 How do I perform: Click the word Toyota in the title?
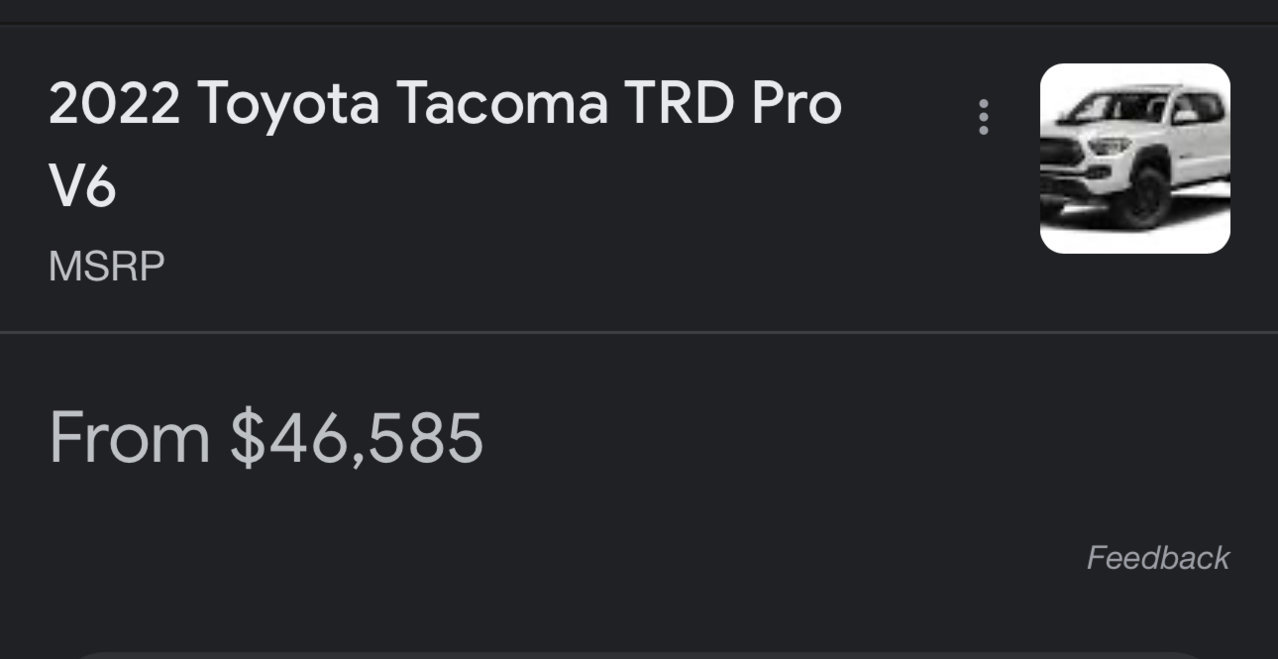click(288, 103)
